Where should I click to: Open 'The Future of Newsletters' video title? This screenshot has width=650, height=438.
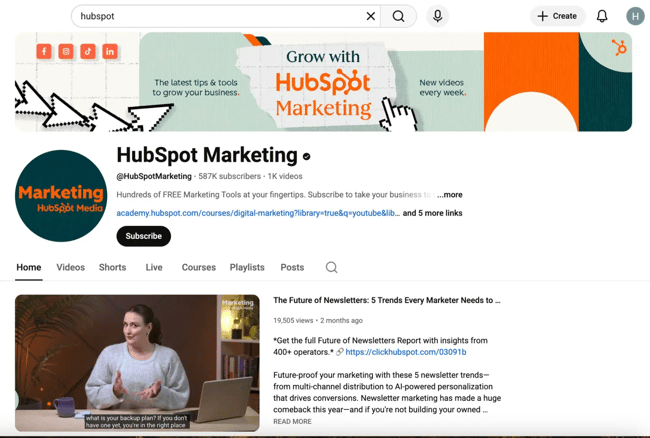[387, 300]
